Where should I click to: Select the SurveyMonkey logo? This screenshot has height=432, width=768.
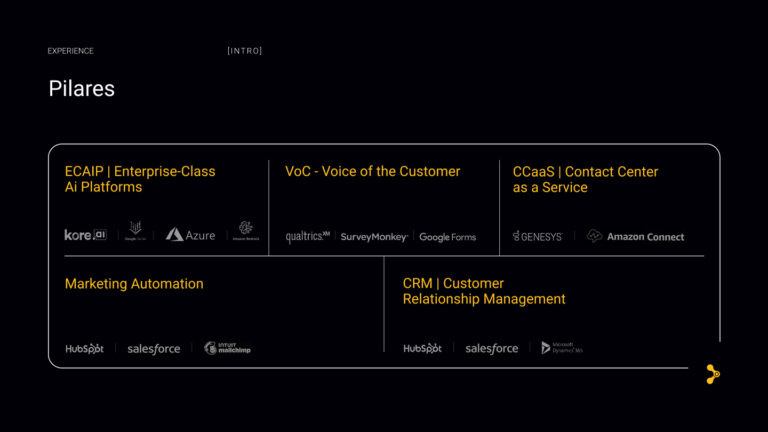[374, 237]
